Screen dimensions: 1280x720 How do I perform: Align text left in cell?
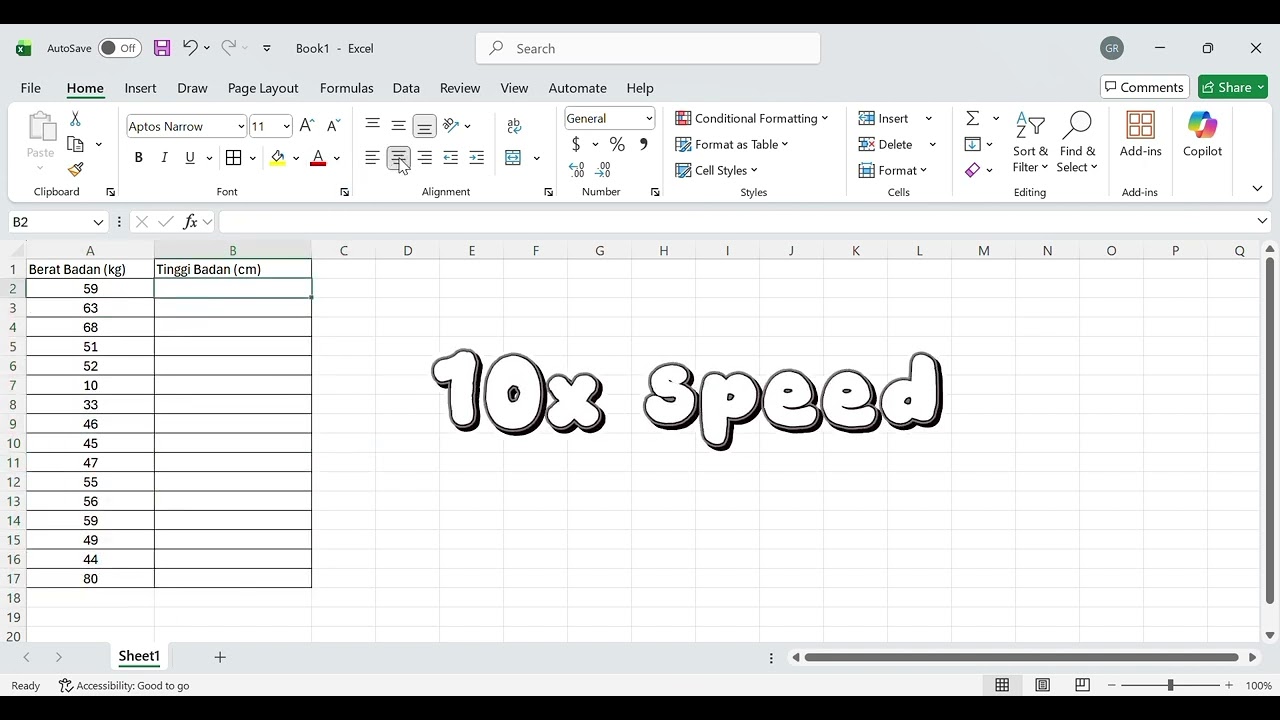[x=373, y=158]
